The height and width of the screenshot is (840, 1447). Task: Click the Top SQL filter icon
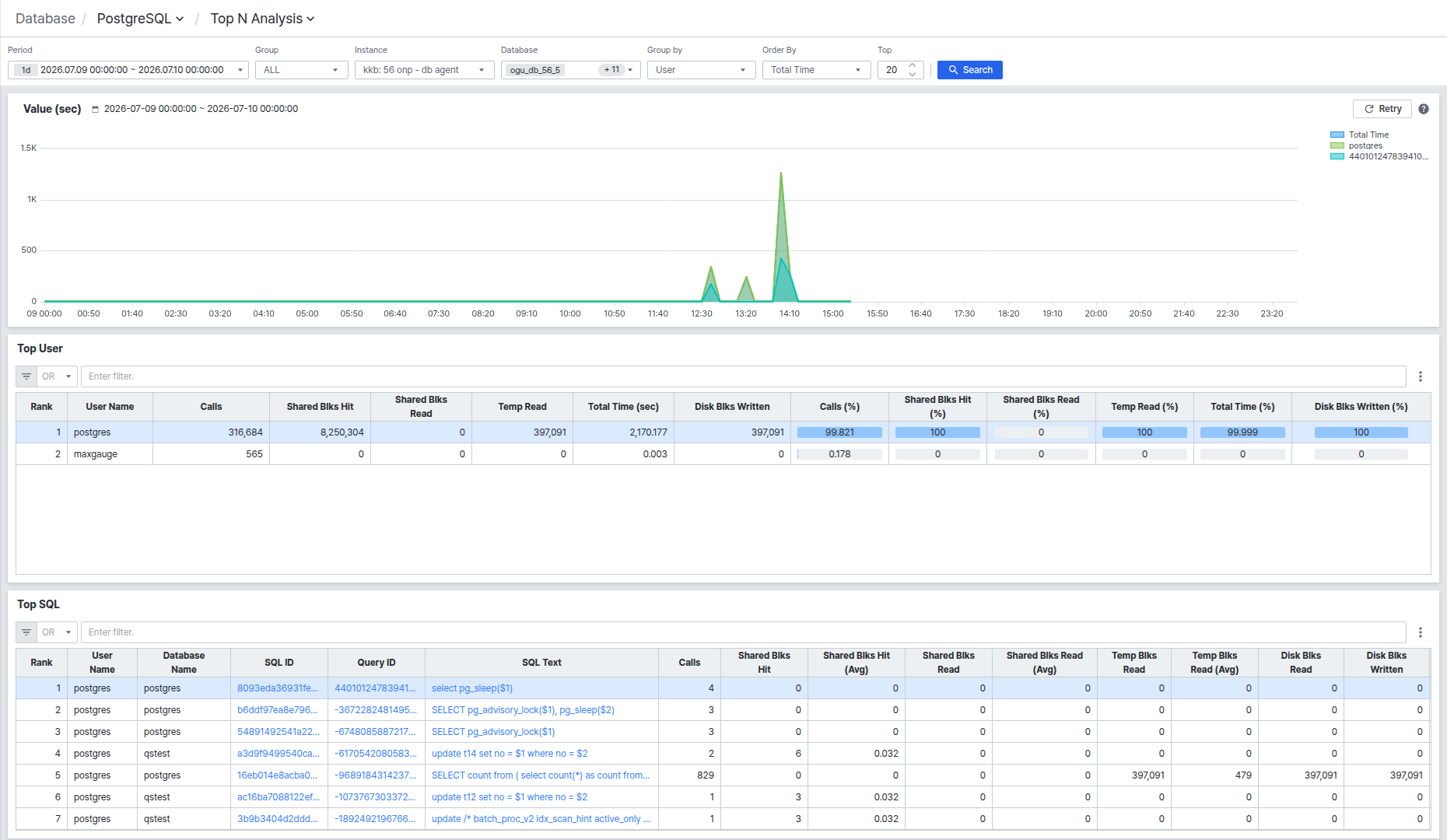26,632
